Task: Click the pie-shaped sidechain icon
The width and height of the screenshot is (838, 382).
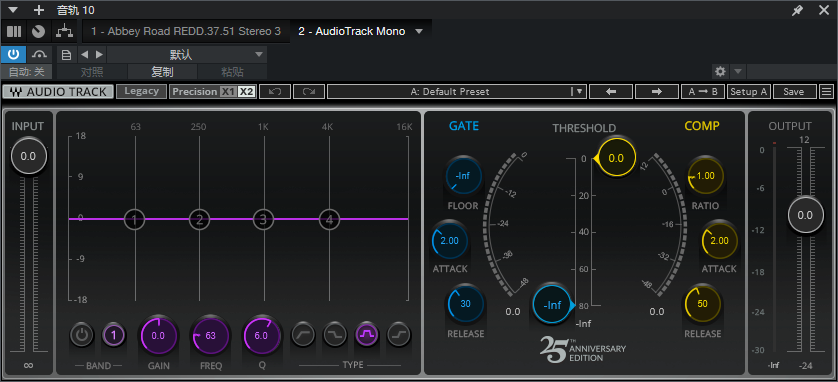Action: 38,32
